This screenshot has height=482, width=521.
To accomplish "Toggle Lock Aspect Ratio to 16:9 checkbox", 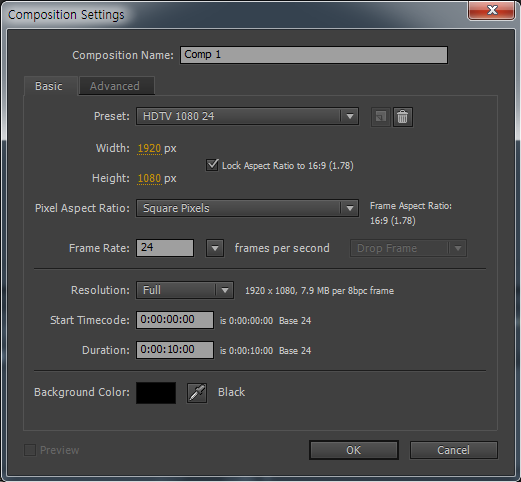I will point(212,165).
